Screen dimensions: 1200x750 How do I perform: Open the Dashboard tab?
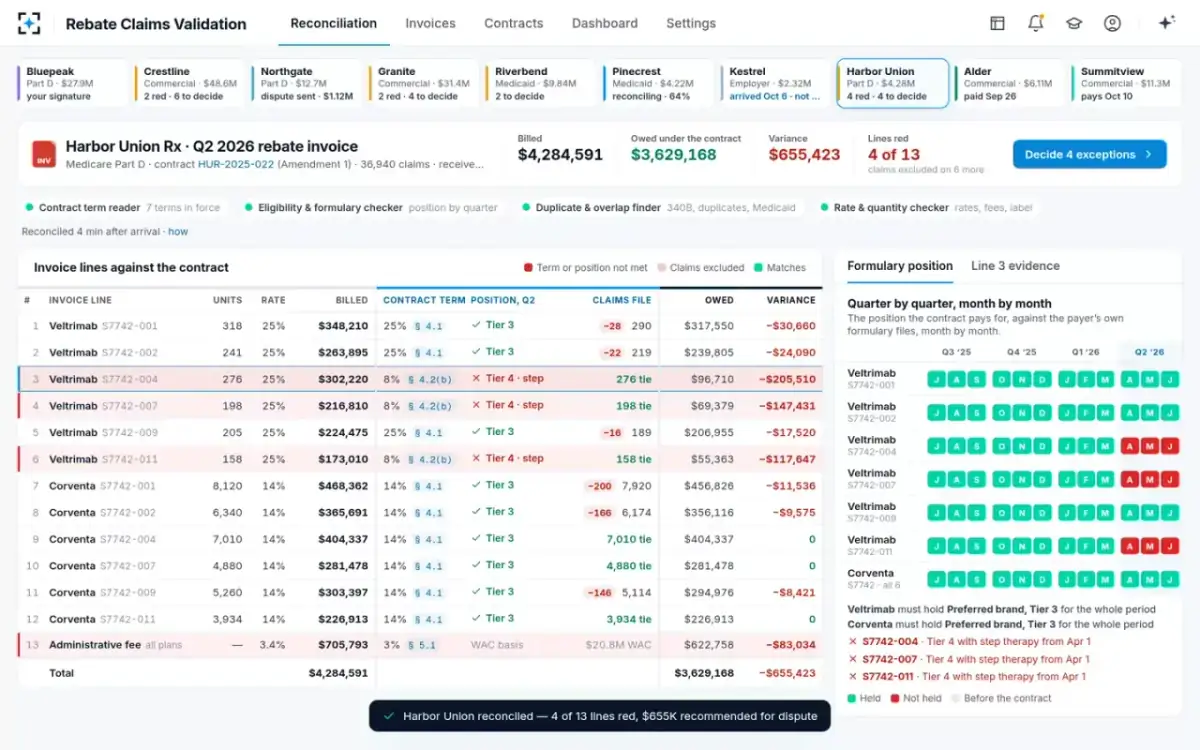[x=605, y=23]
